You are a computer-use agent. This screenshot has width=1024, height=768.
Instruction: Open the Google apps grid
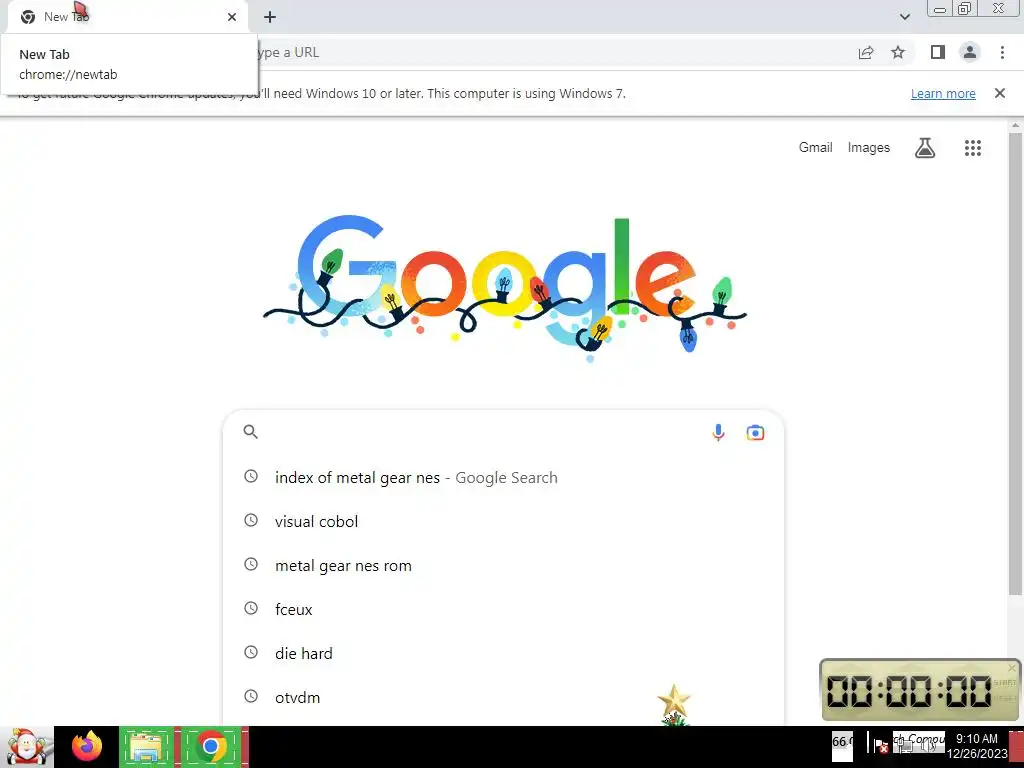click(x=972, y=148)
